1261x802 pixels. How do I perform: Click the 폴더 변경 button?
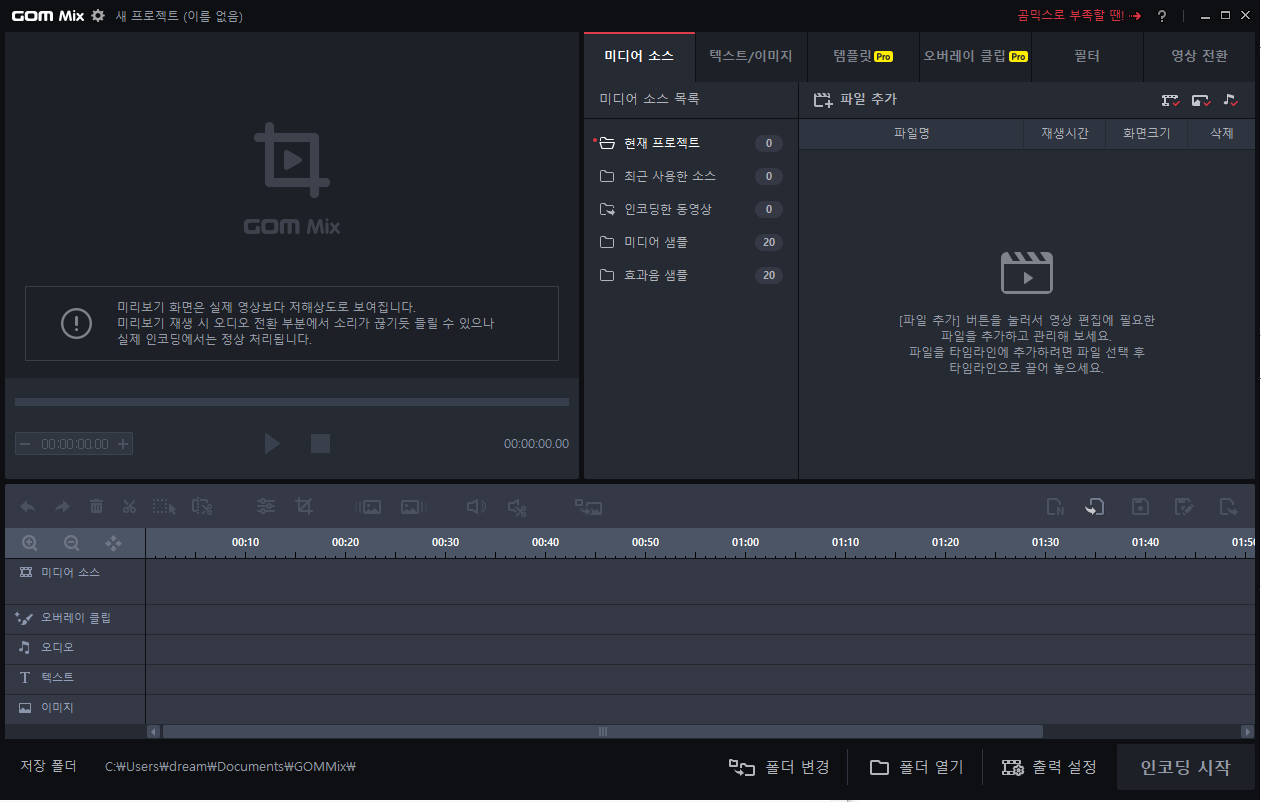[780, 768]
